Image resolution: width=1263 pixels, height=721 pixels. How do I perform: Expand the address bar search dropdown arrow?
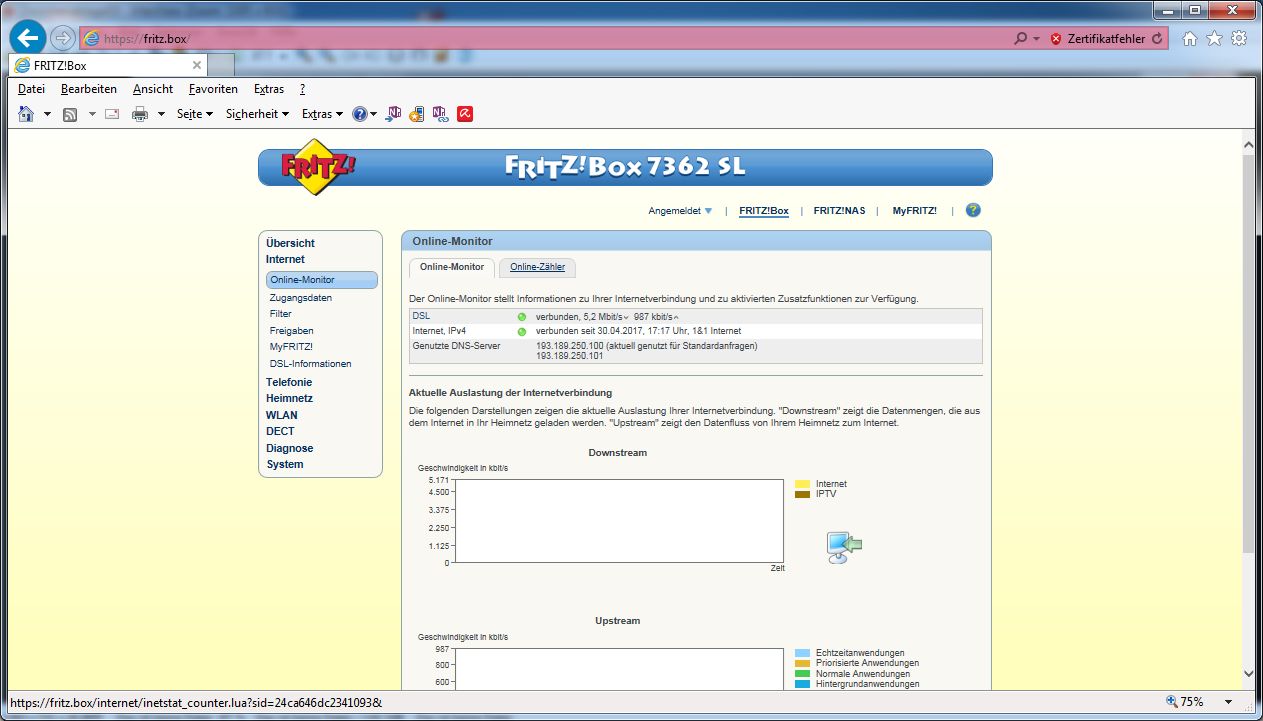1036,38
